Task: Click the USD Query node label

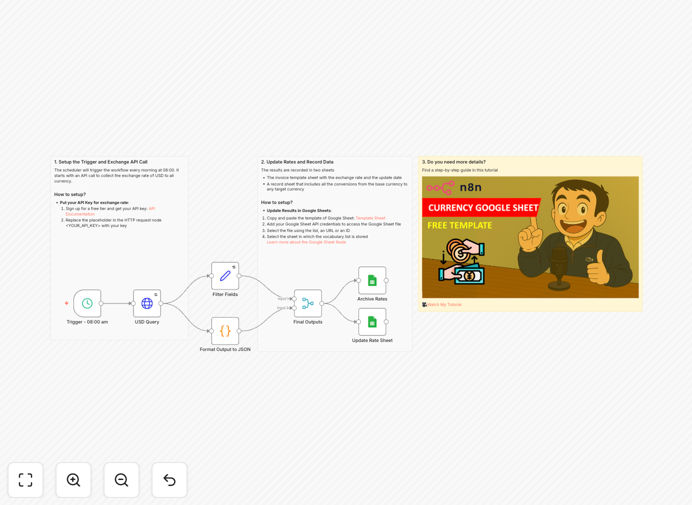Action: (x=147, y=322)
